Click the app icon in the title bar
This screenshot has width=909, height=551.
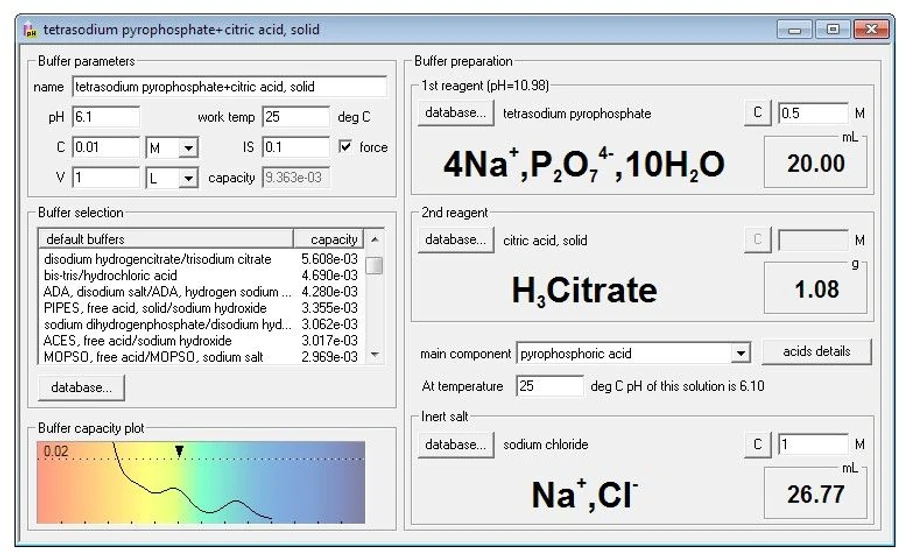pyautogui.click(x=30, y=30)
